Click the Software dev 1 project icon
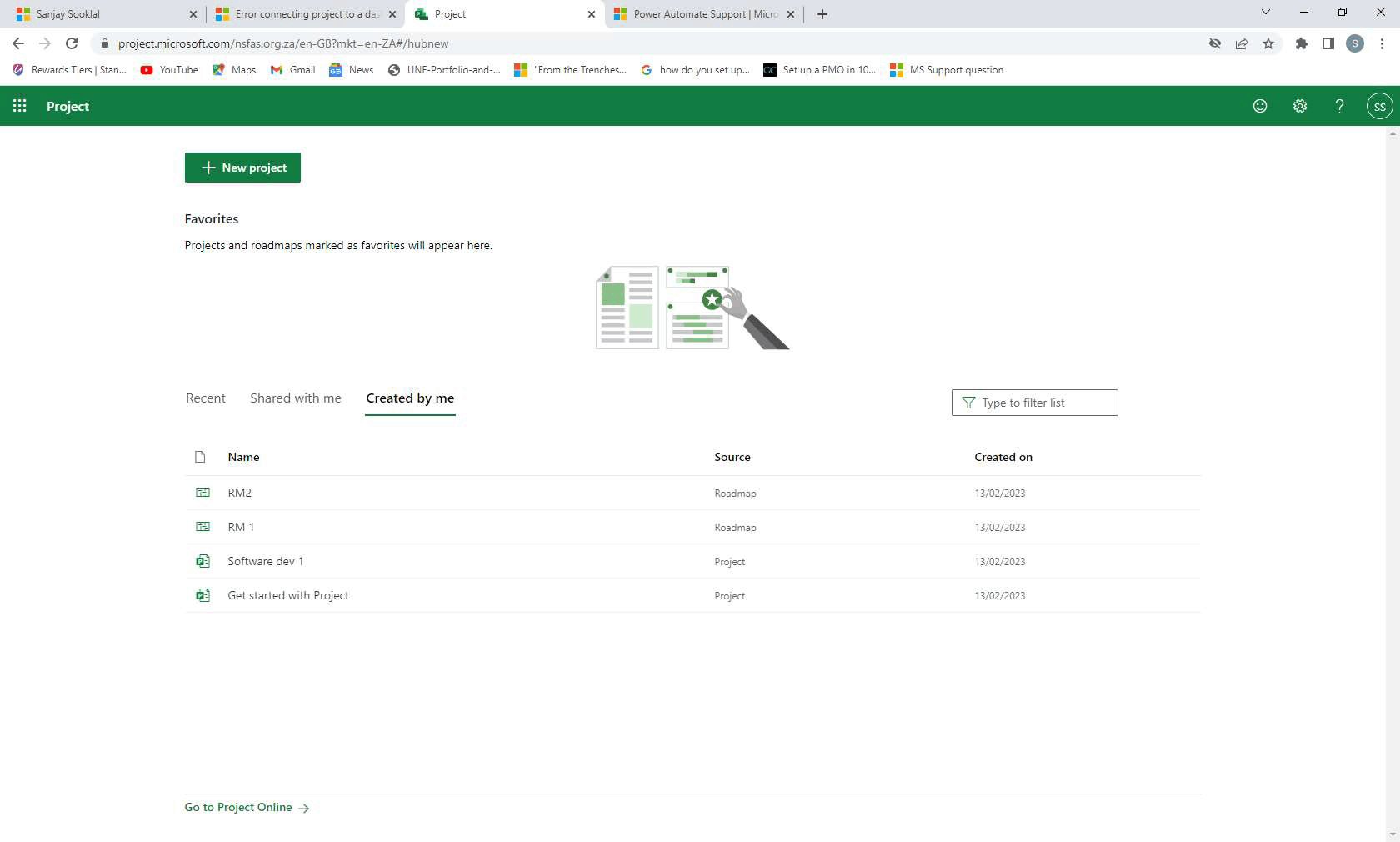 point(202,561)
